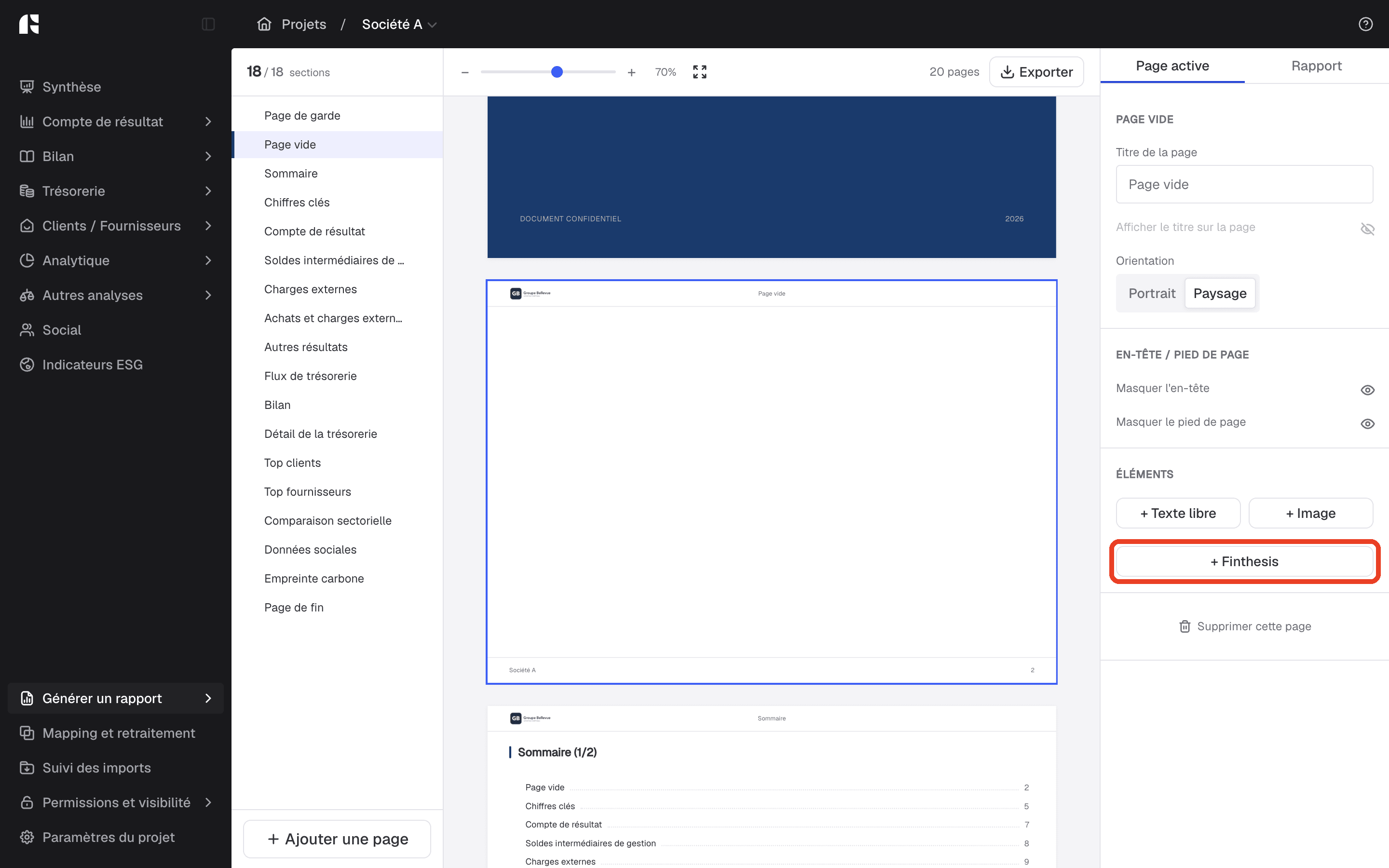Viewport: 1389px width, 868px height.
Task: Open the Société A project dropdown
Action: (x=399, y=24)
